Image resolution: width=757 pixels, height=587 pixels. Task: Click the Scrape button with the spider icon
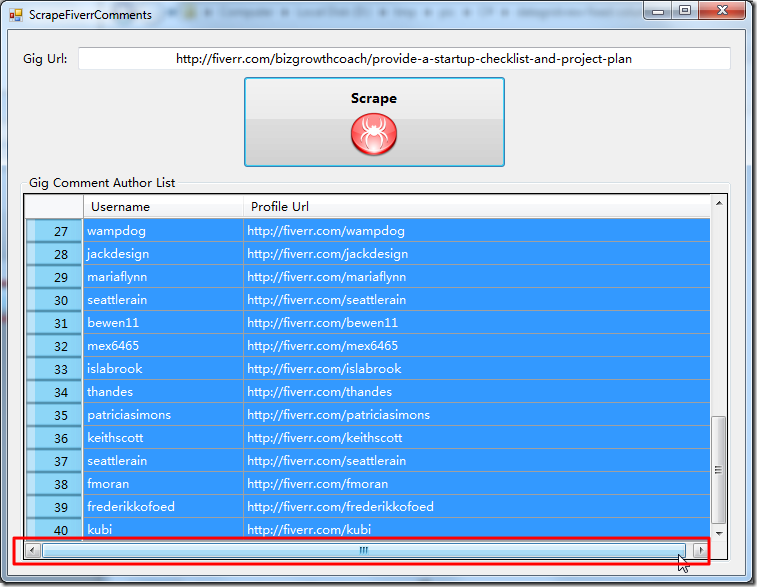(374, 122)
